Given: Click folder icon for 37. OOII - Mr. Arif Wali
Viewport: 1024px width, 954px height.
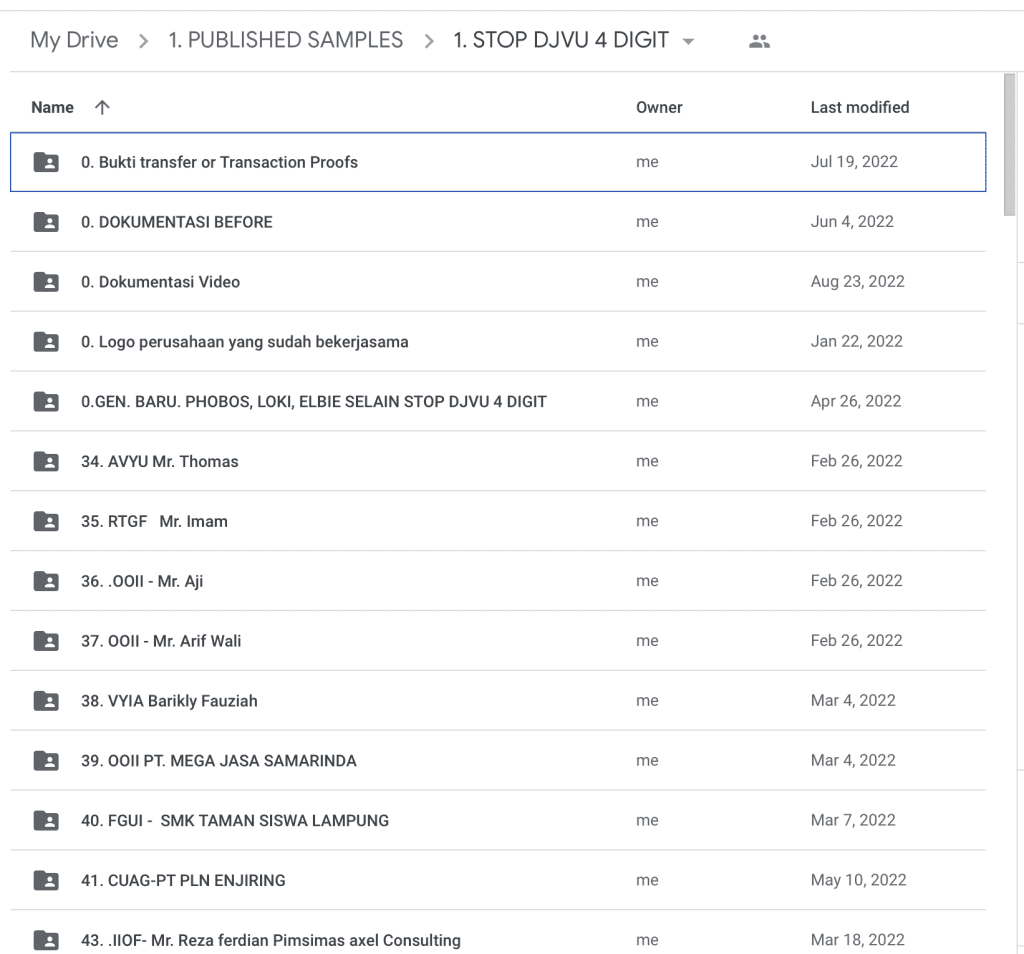Looking at the screenshot, I should click(46, 641).
